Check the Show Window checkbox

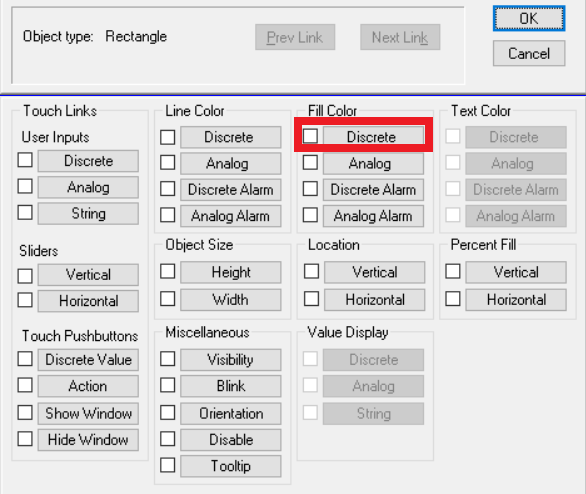(x=25, y=413)
